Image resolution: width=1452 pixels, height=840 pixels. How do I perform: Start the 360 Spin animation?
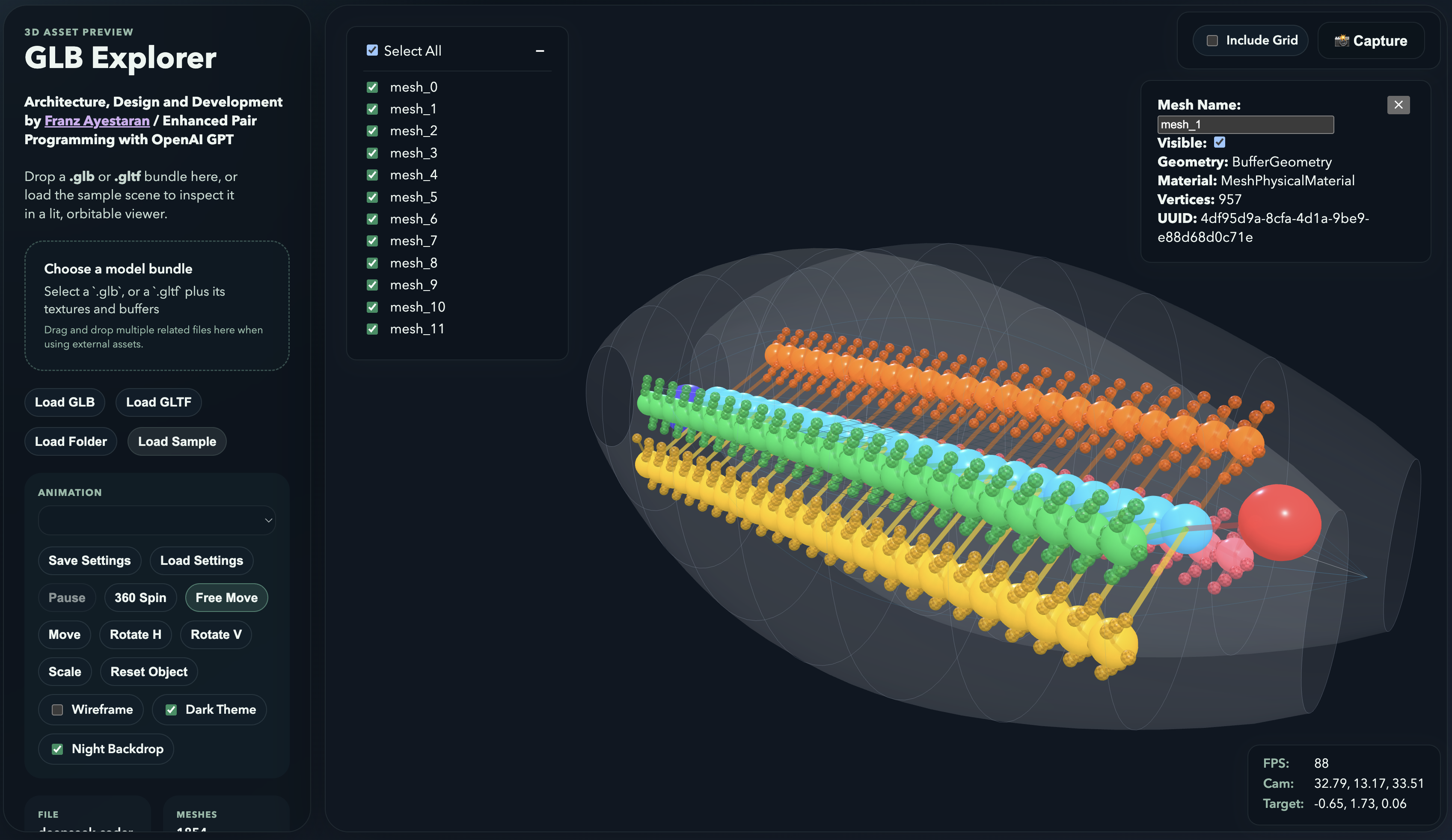140,597
